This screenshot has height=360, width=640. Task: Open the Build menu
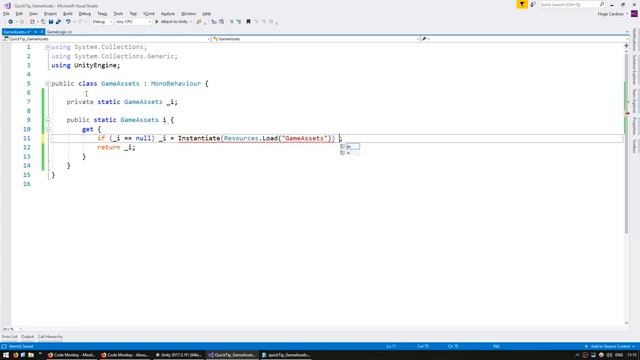[x=68, y=14]
